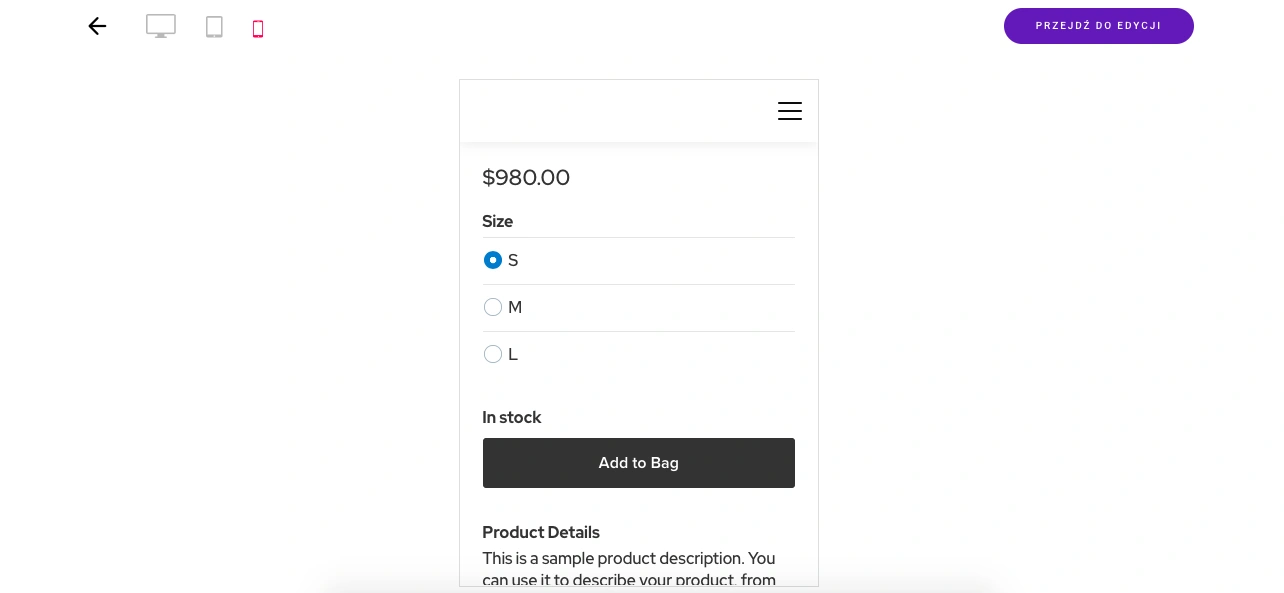Click the letter M size label
The height and width of the screenshot is (593, 1284).
(515, 307)
